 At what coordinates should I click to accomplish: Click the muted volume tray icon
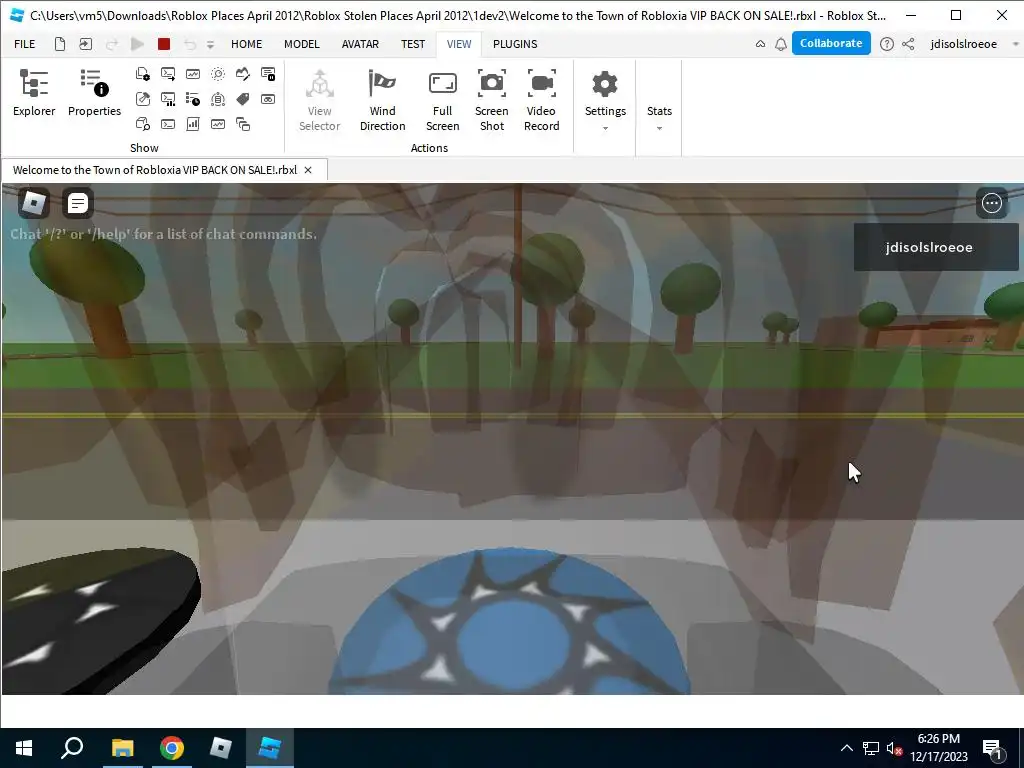tap(894, 748)
